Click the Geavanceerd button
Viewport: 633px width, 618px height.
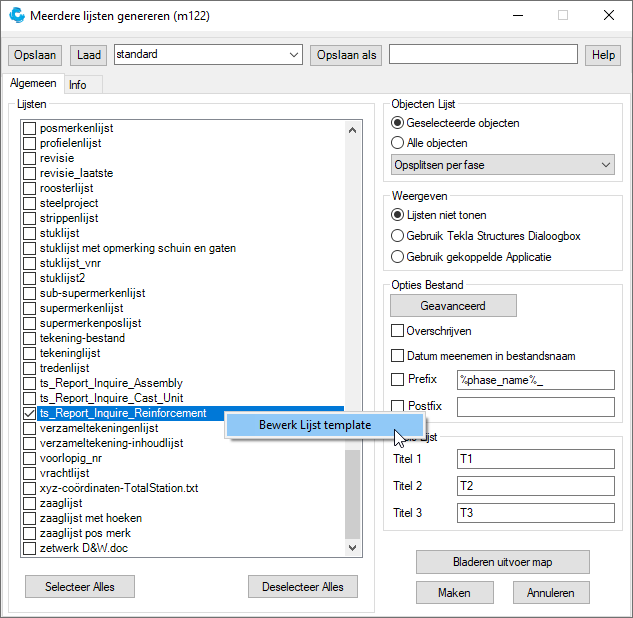point(453,306)
